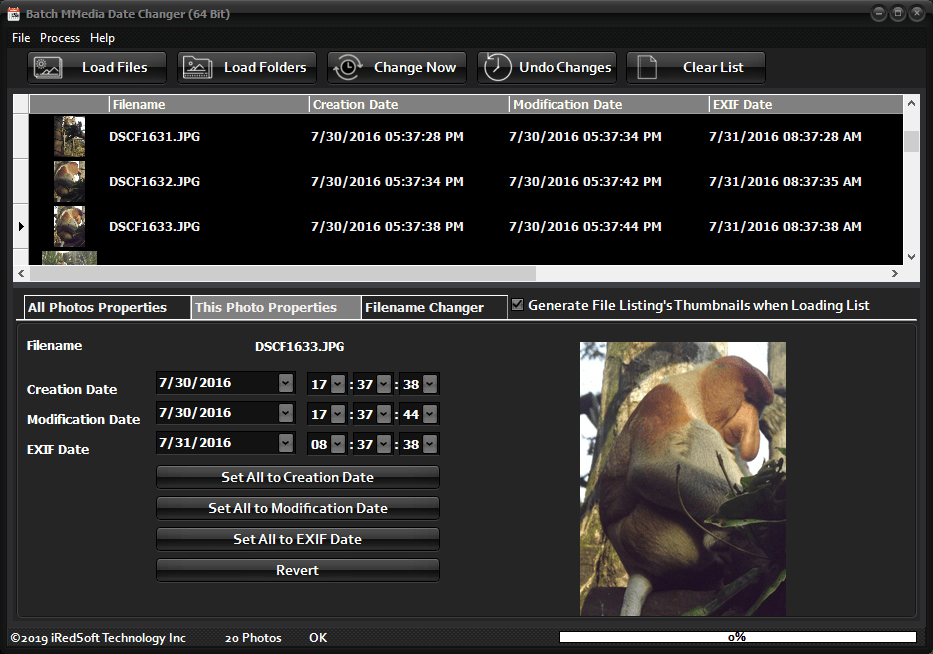The height and width of the screenshot is (654, 933).
Task: Click the Load Folders button label
Action: 265,67
